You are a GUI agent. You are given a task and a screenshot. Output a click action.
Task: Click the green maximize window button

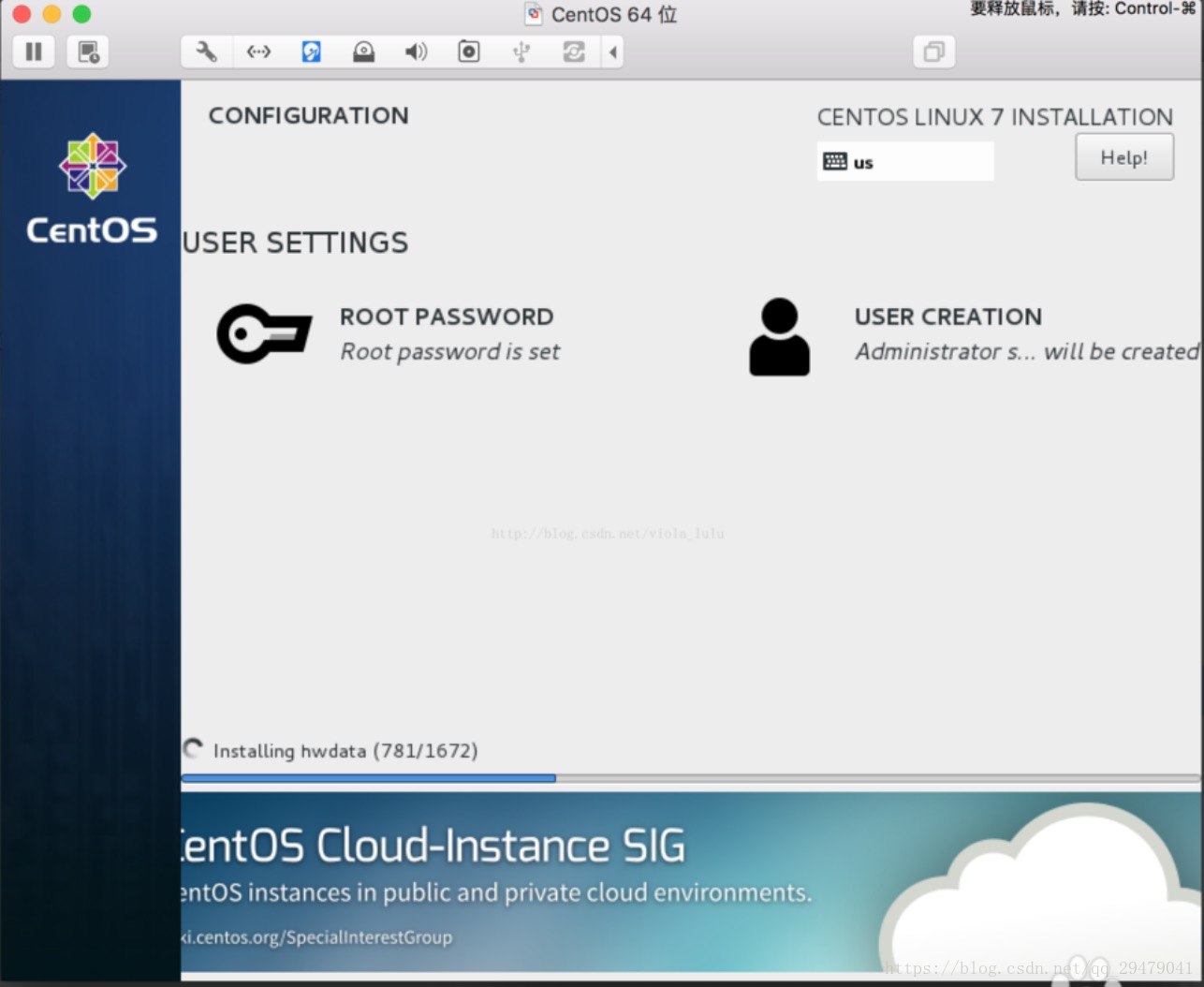(81, 13)
